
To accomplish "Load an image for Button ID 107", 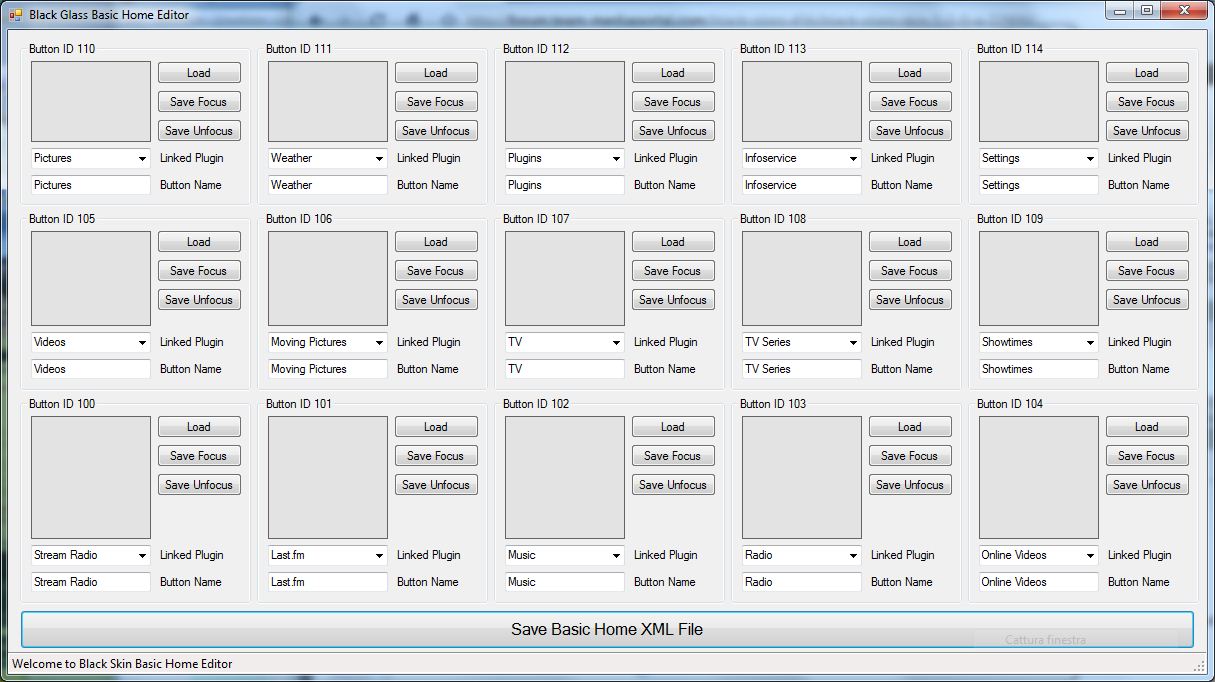I will [x=673, y=242].
